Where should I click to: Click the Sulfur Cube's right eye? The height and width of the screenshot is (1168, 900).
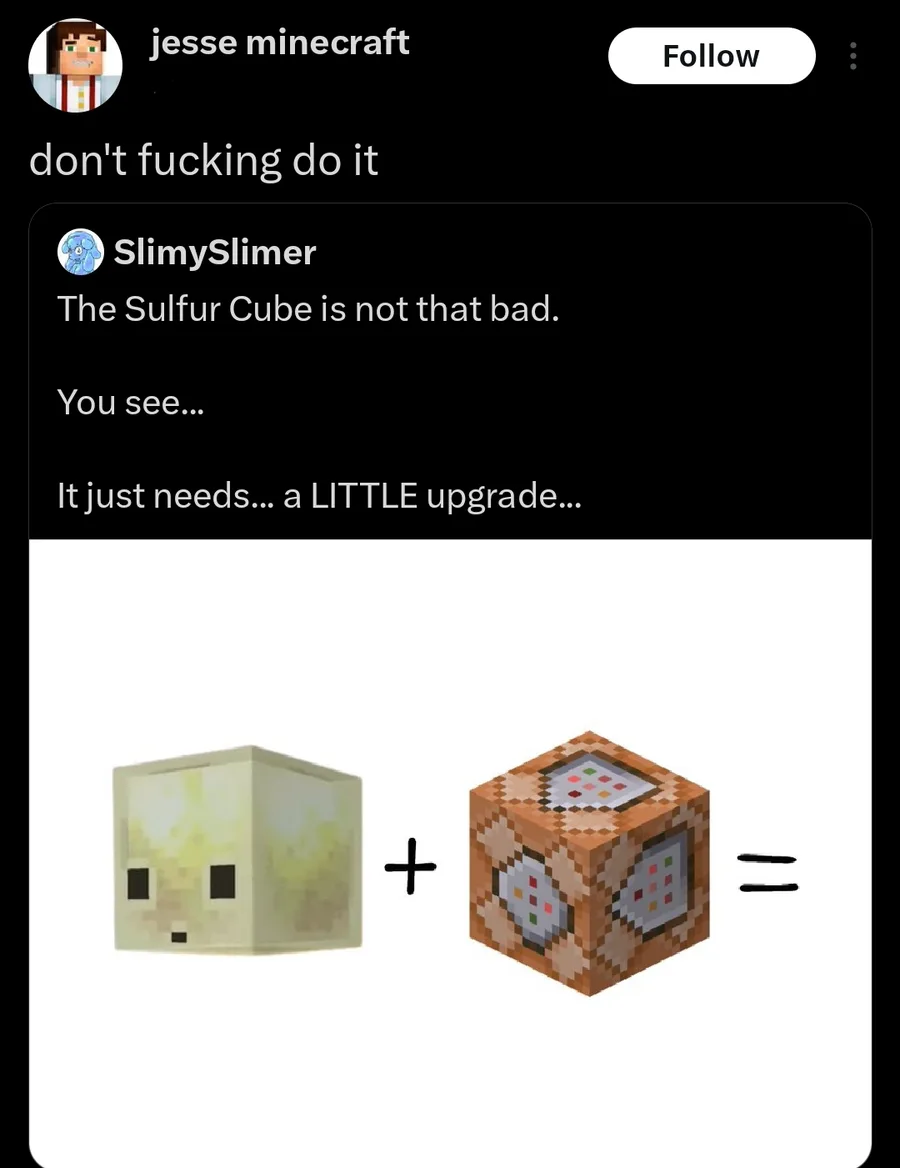point(223,882)
